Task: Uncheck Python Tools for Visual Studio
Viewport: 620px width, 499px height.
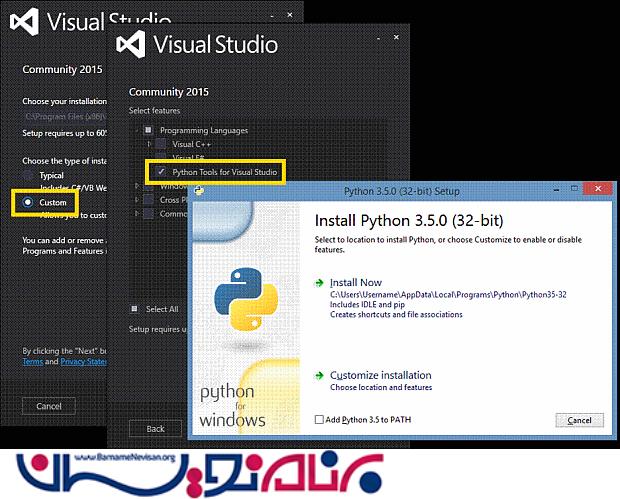Action: 161,172
